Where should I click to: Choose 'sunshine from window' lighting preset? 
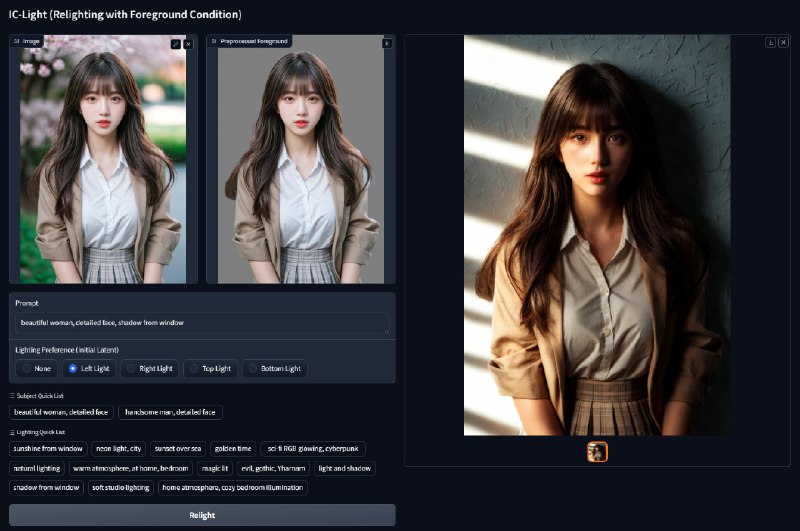pyautogui.click(x=48, y=448)
